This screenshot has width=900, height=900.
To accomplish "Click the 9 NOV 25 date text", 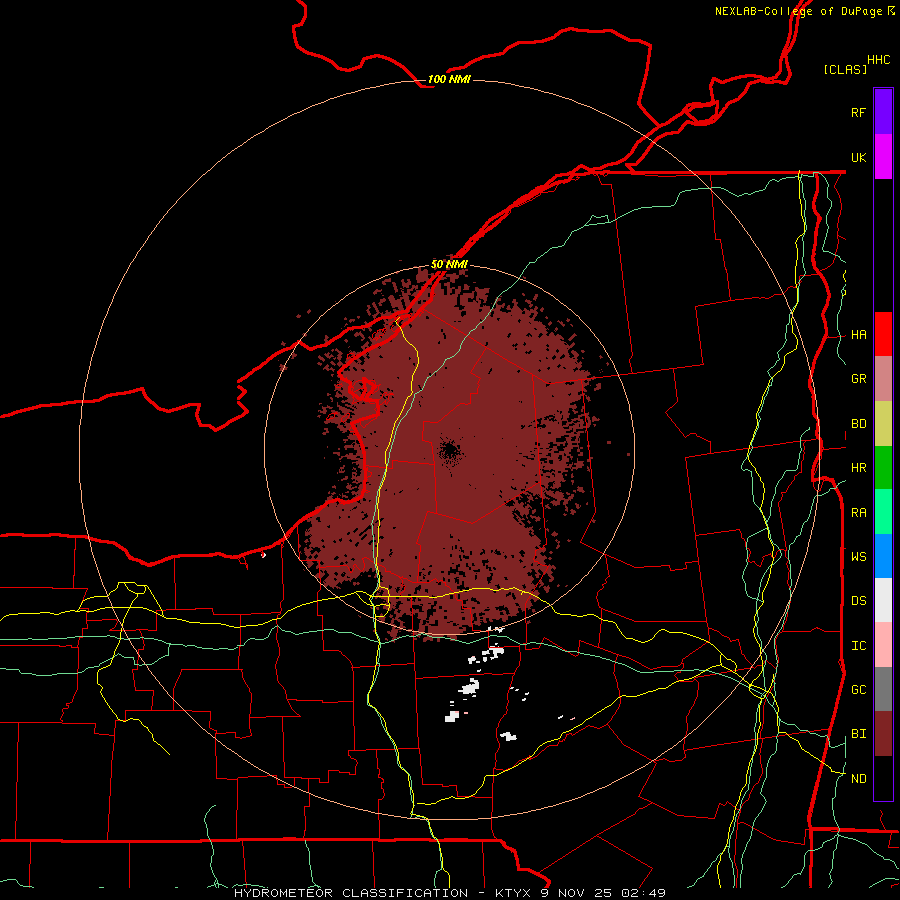I will (x=579, y=893).
